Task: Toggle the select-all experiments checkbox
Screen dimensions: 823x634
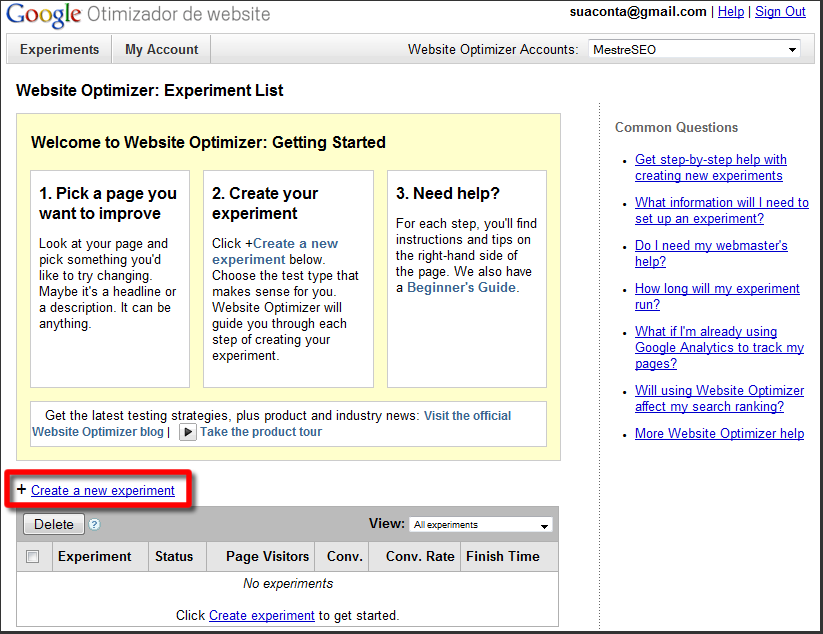Action: [x=33, y=557]
